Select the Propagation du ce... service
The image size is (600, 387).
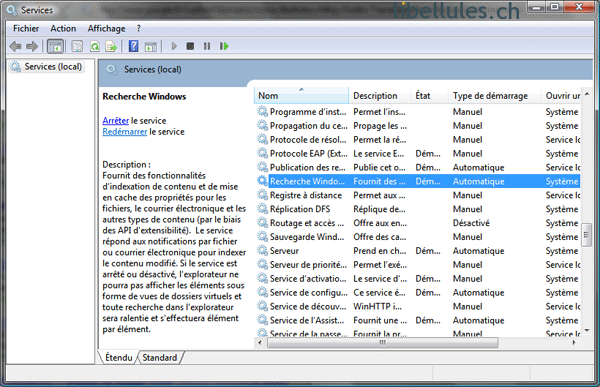(x=308, y=126)
